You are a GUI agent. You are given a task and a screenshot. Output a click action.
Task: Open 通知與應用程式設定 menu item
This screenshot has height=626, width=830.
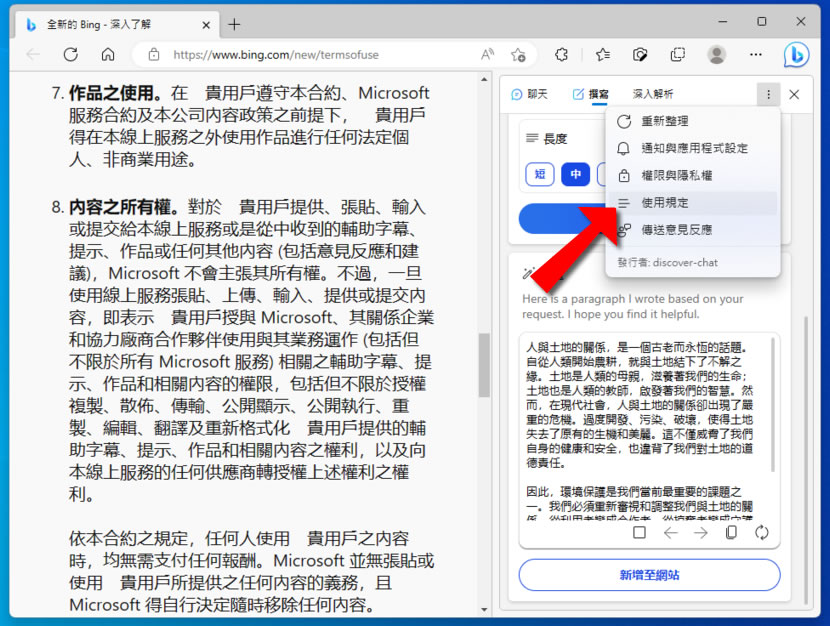[x=693, y=148]
